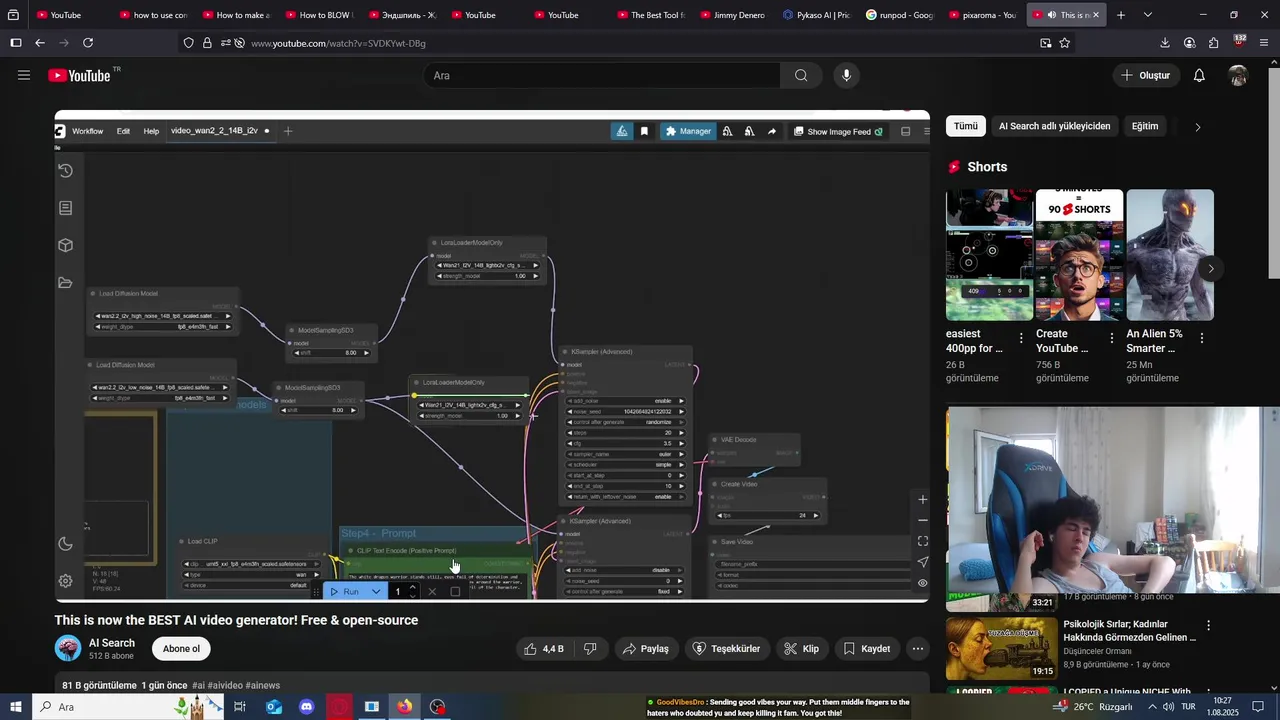Click the ComfyUI Run button

click(x=345, y=592)
